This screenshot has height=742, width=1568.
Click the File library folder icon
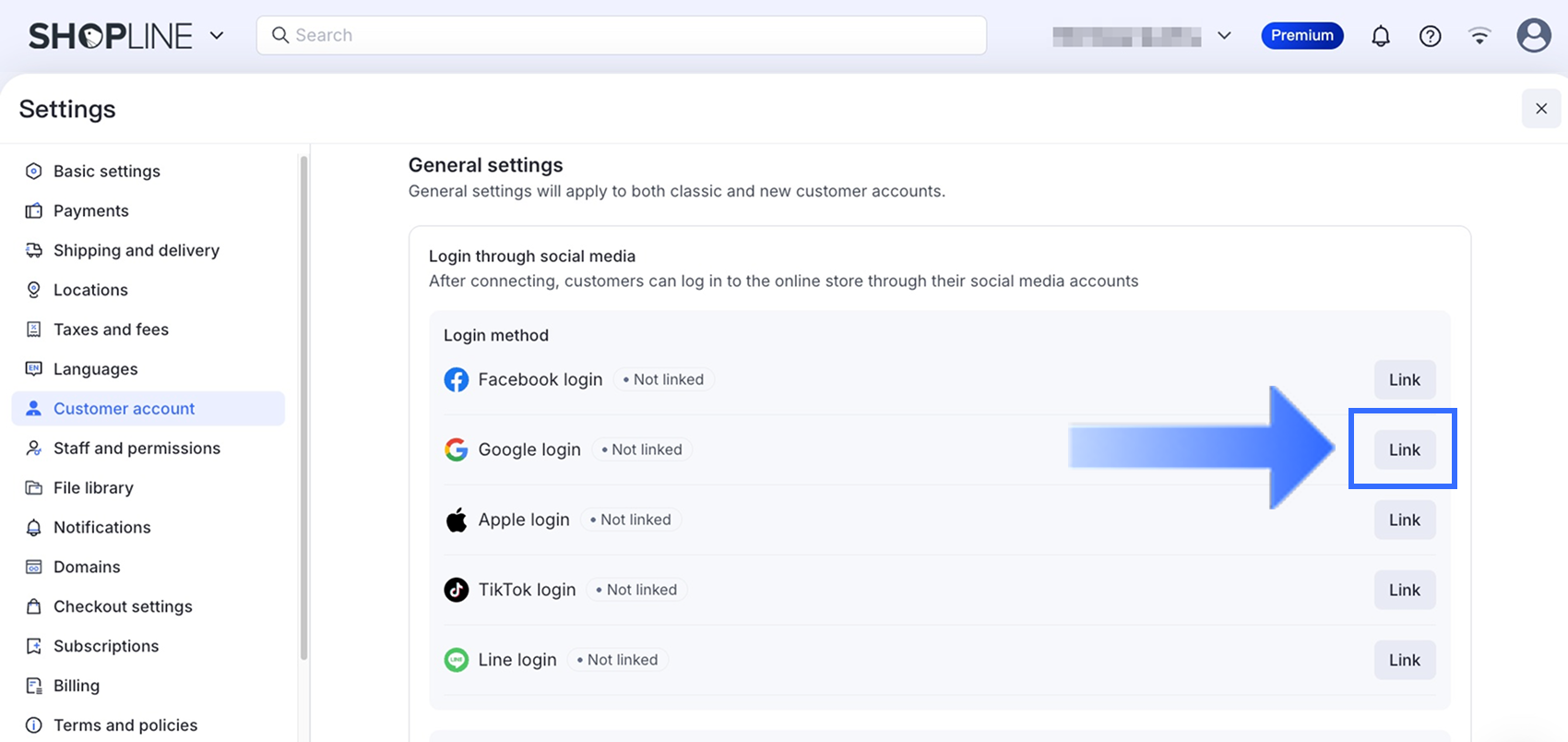pyautogui.click(x=34, y=487)
